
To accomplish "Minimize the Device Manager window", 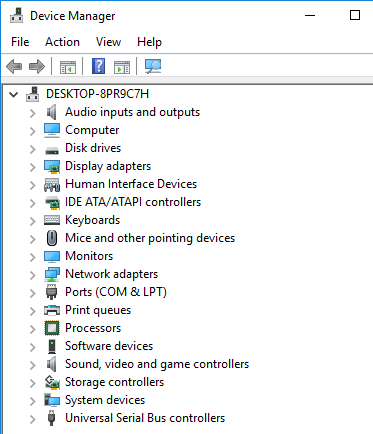I will (x=310, y=15).
